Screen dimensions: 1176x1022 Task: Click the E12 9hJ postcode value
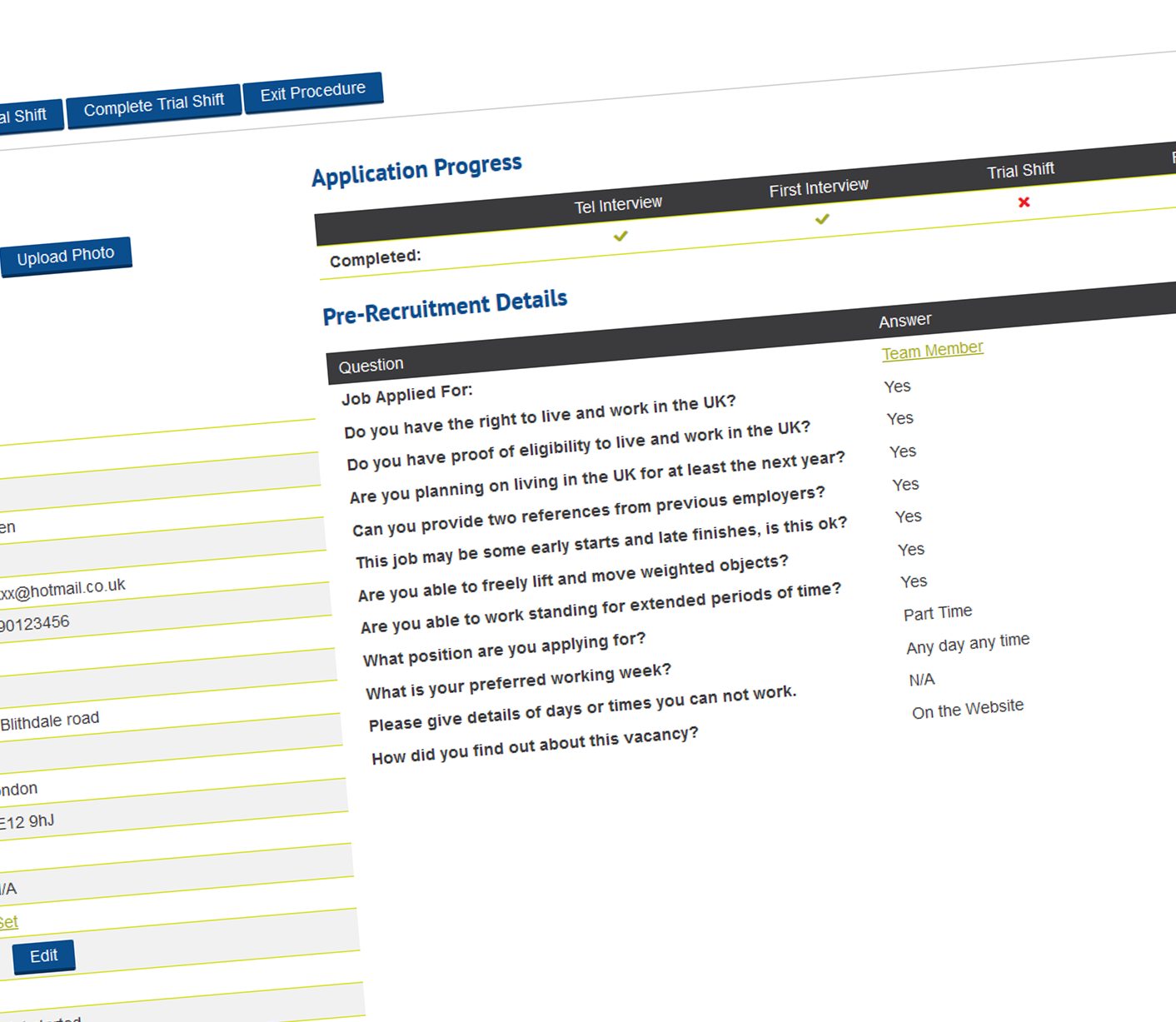tap(27, 821)
